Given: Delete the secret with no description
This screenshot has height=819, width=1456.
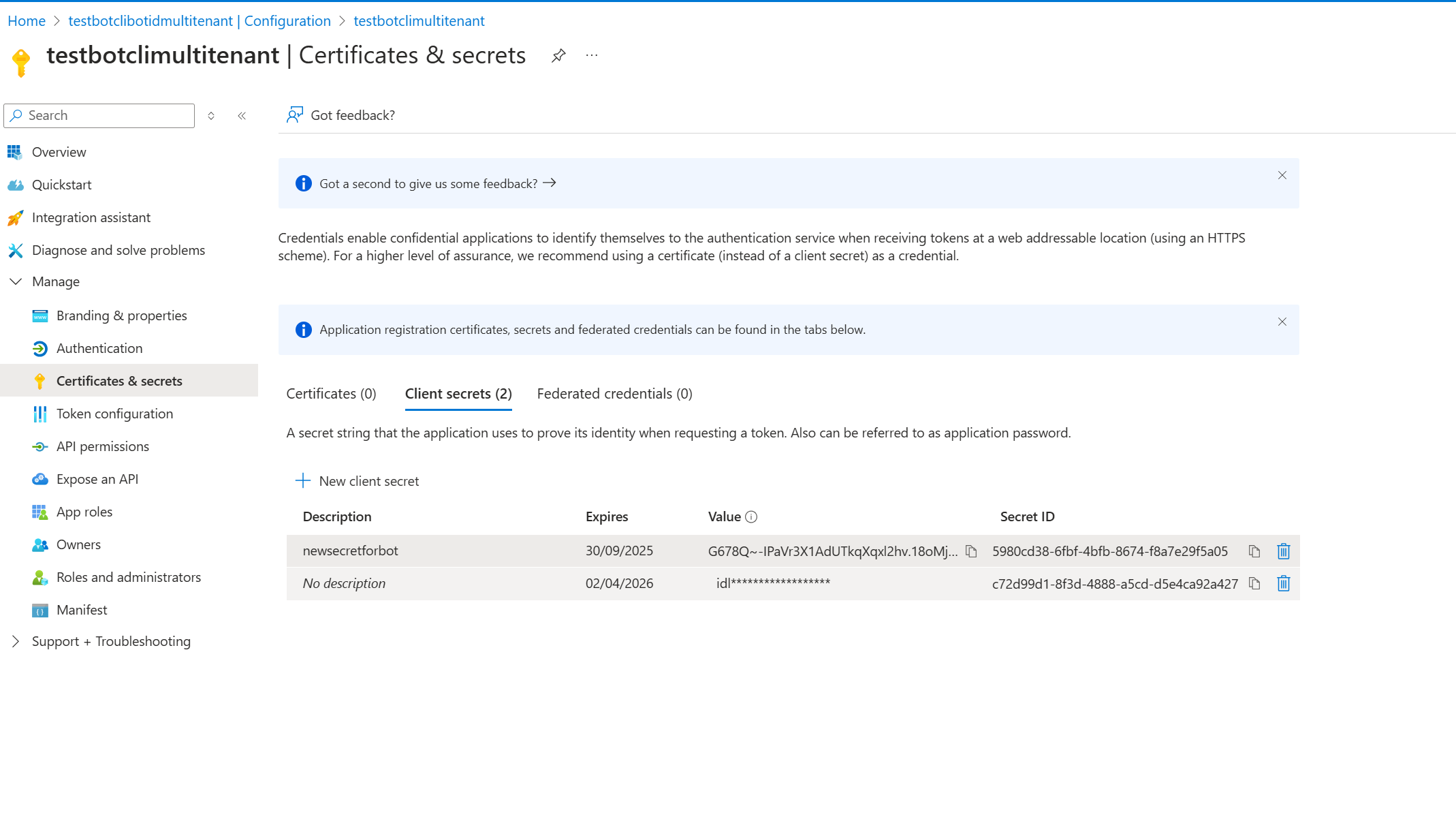Looking at the screenshot, I should tap(1283, 583).
